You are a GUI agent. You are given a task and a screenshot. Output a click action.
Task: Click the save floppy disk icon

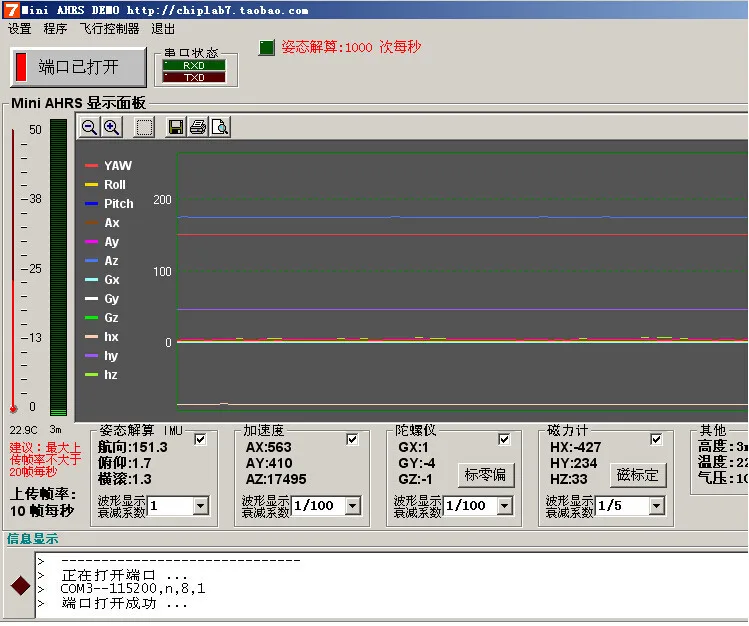click(176, 127)
